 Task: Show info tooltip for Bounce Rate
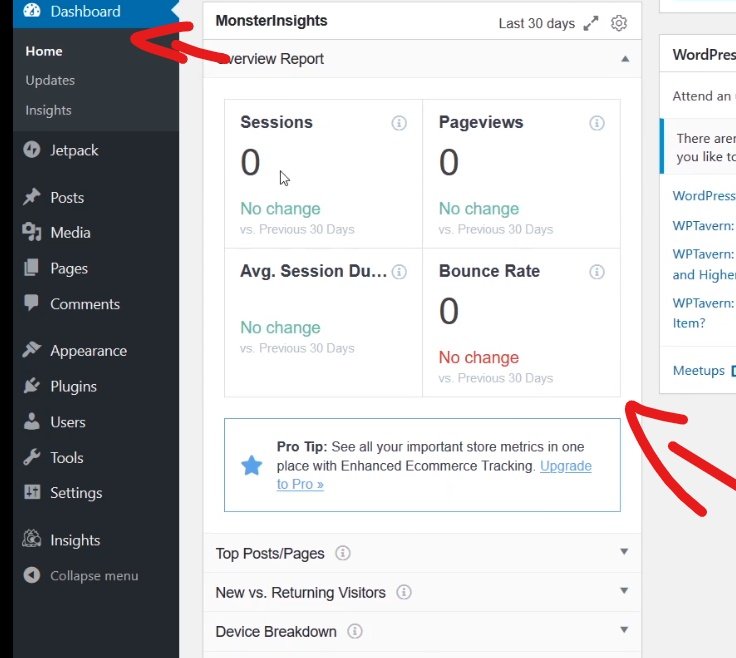[x=597, y=272]
